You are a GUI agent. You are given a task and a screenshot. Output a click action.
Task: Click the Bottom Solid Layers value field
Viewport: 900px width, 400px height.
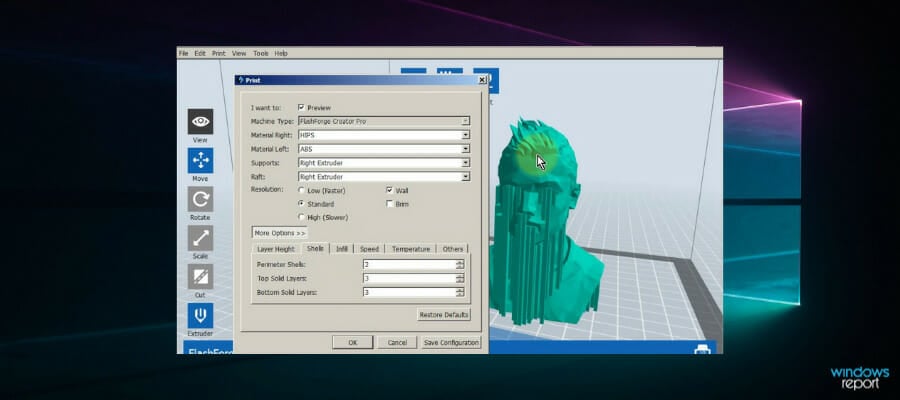(x=409, y=292)
